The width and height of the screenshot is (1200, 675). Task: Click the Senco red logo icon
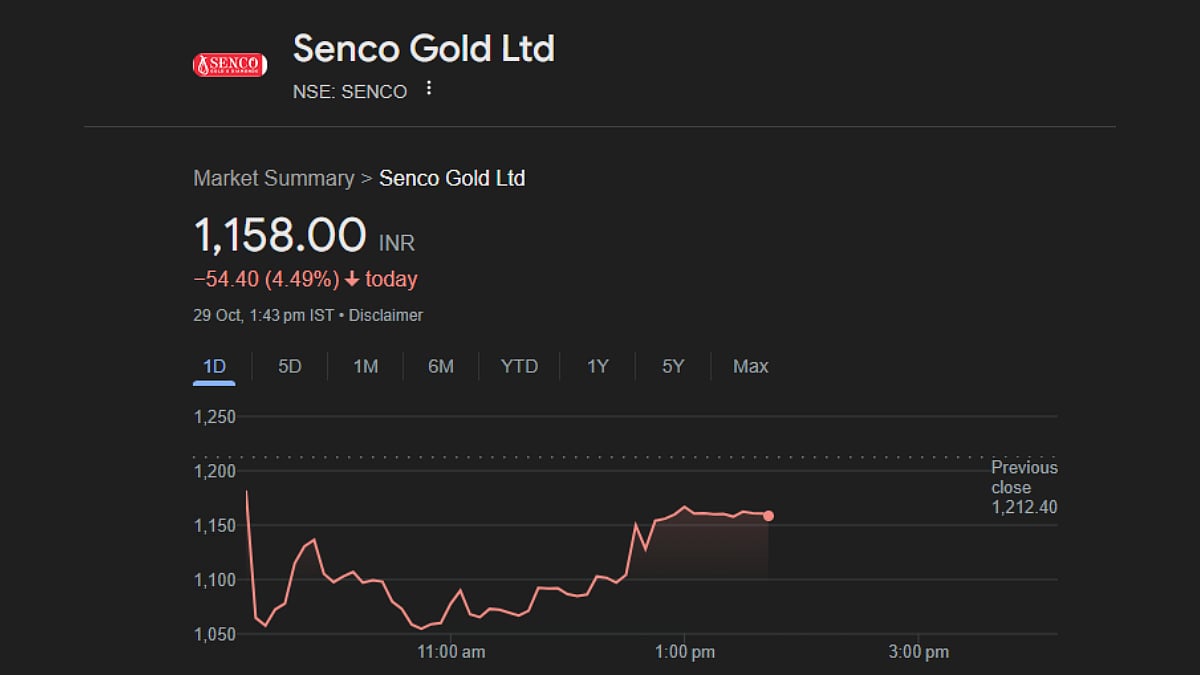point(229,65)
